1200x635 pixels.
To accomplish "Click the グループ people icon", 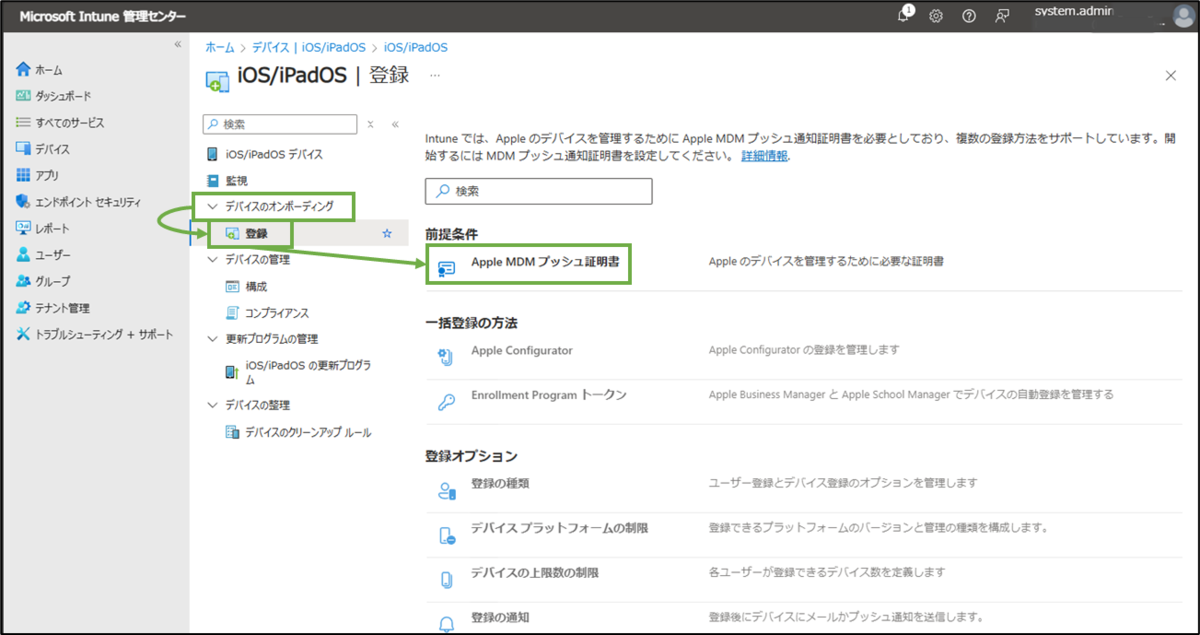I will coord(24,281).
